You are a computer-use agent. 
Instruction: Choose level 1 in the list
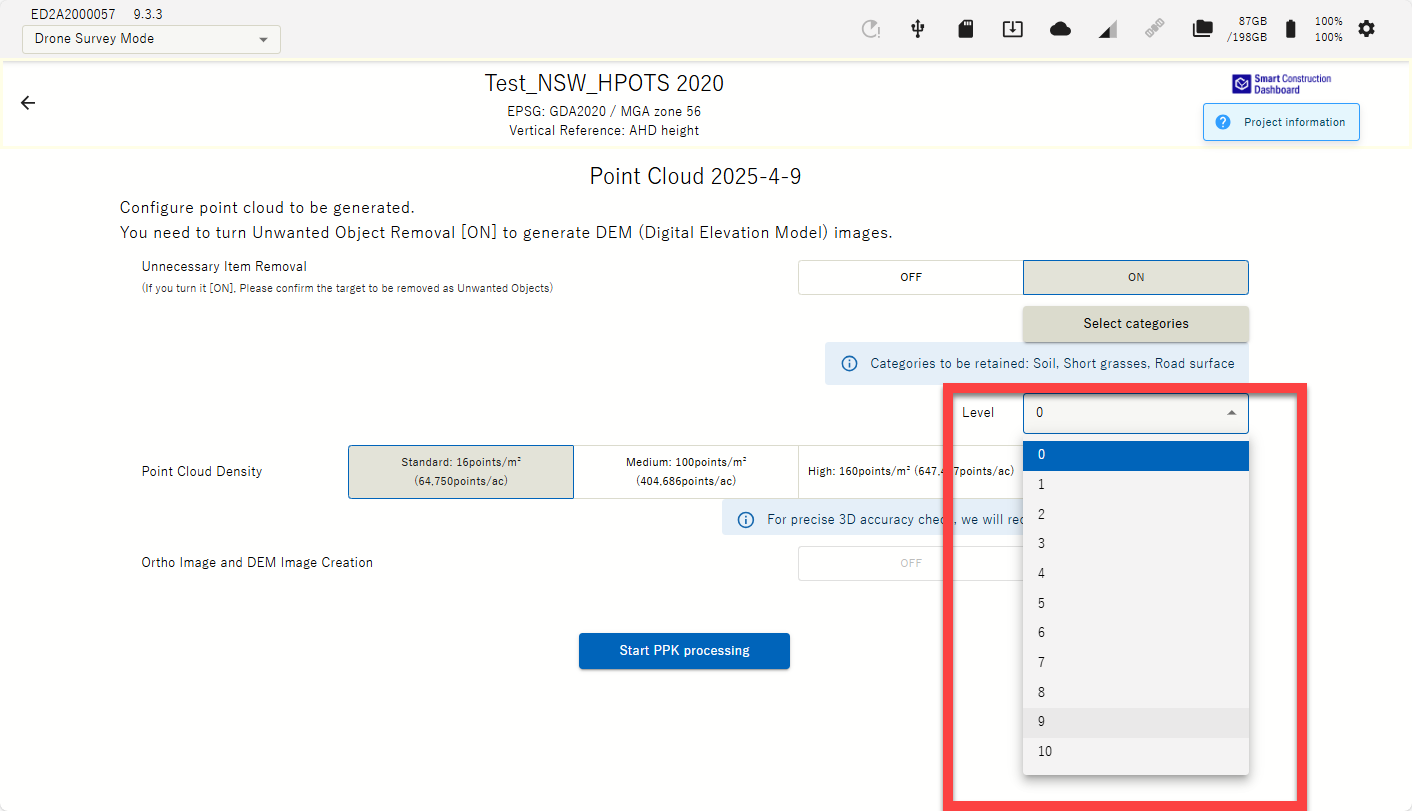1135,485
